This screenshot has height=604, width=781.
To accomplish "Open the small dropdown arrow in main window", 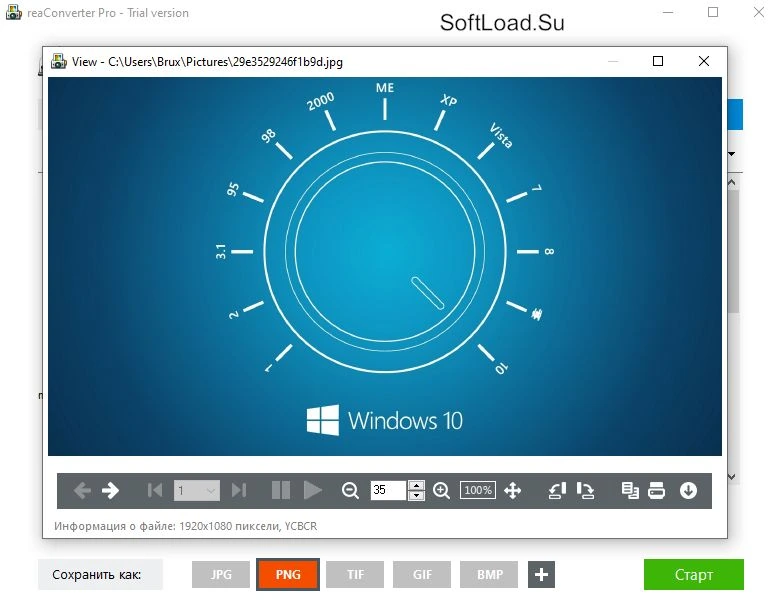I will 731,154.
